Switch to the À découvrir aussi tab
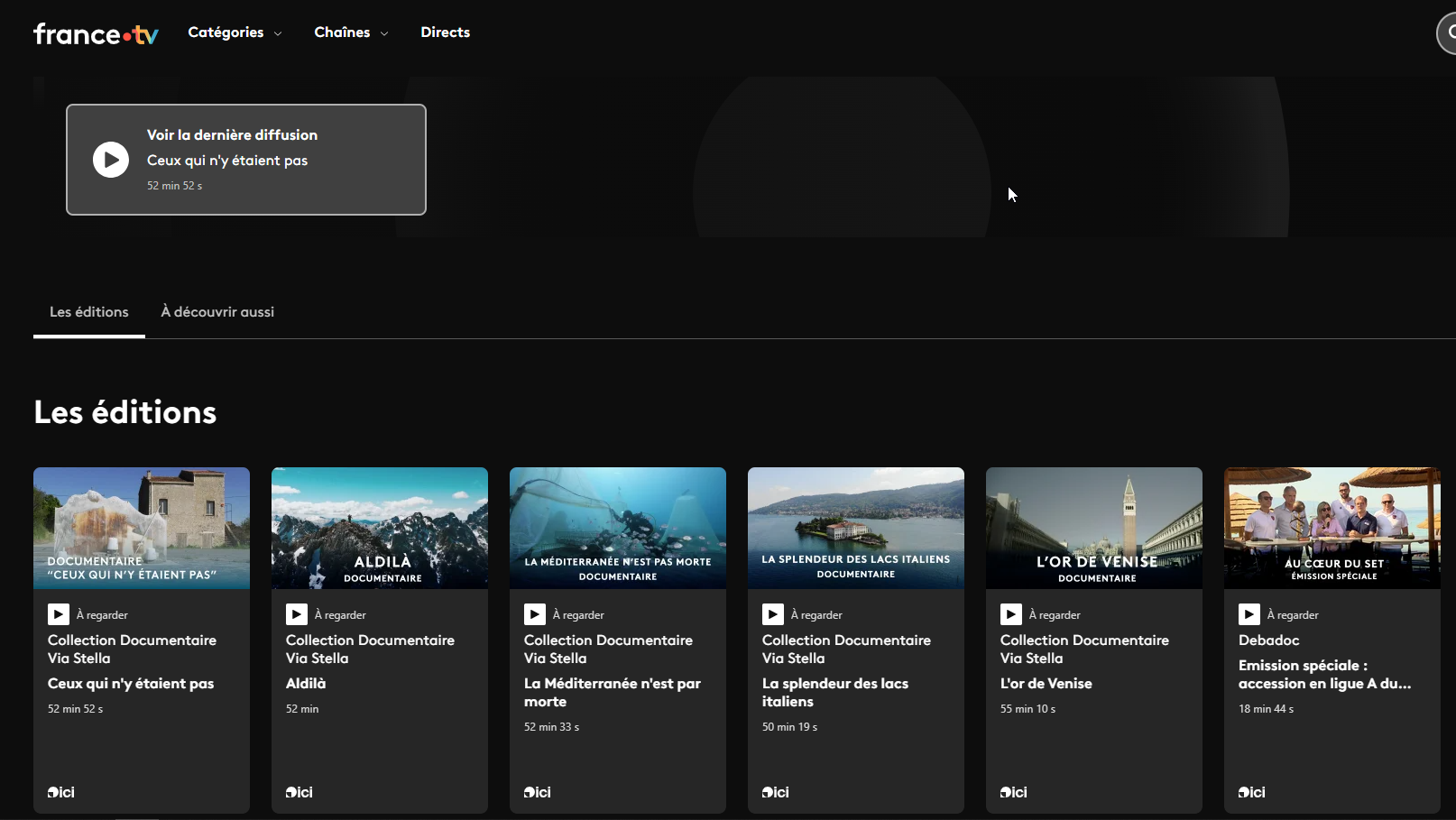 coord(217,312)
